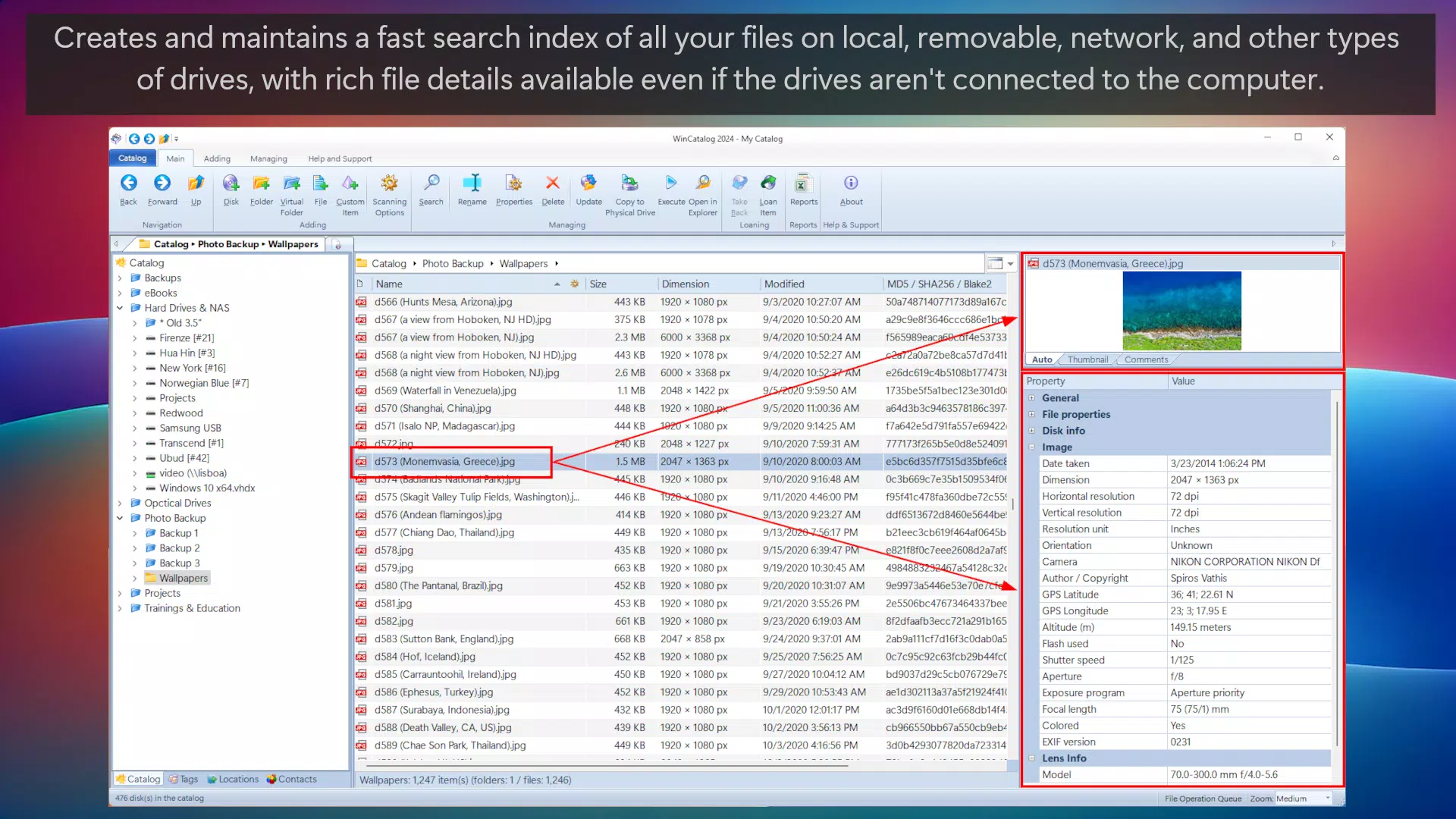Show the Tags bottom panel

click(x=184, y=779)
